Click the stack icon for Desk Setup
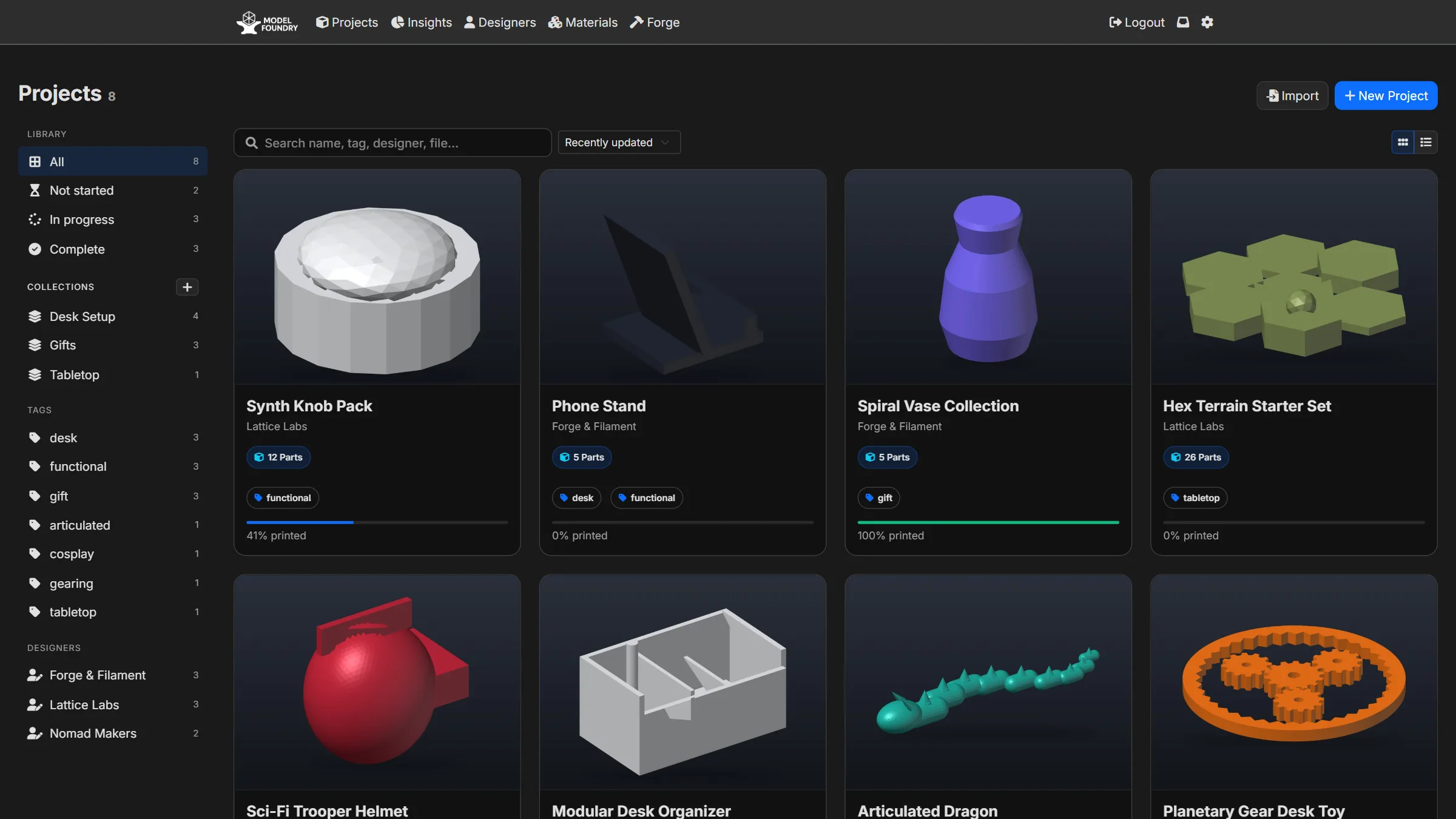1456x819 pixels. coord(35,317)
